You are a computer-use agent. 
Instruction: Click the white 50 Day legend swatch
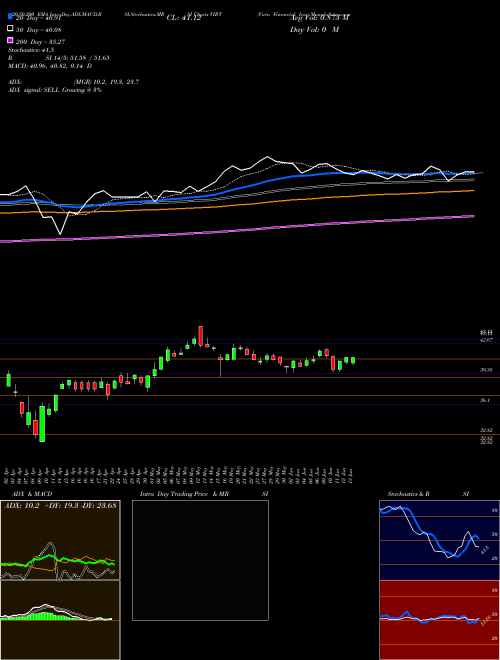click(x=11, y=28)
